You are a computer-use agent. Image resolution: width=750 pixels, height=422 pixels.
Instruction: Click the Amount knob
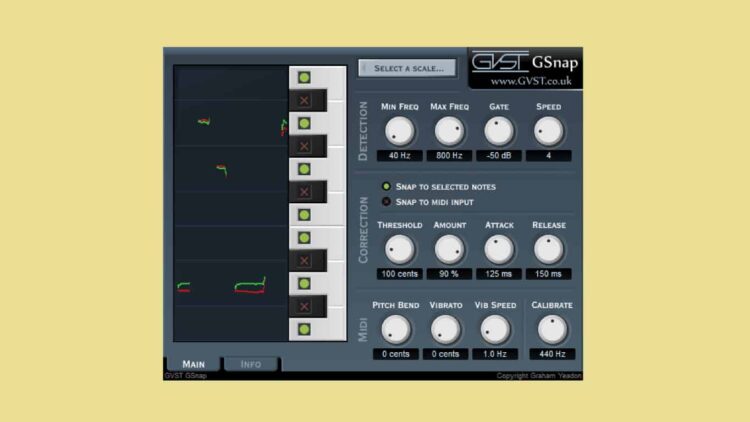(x=449, y=249)
